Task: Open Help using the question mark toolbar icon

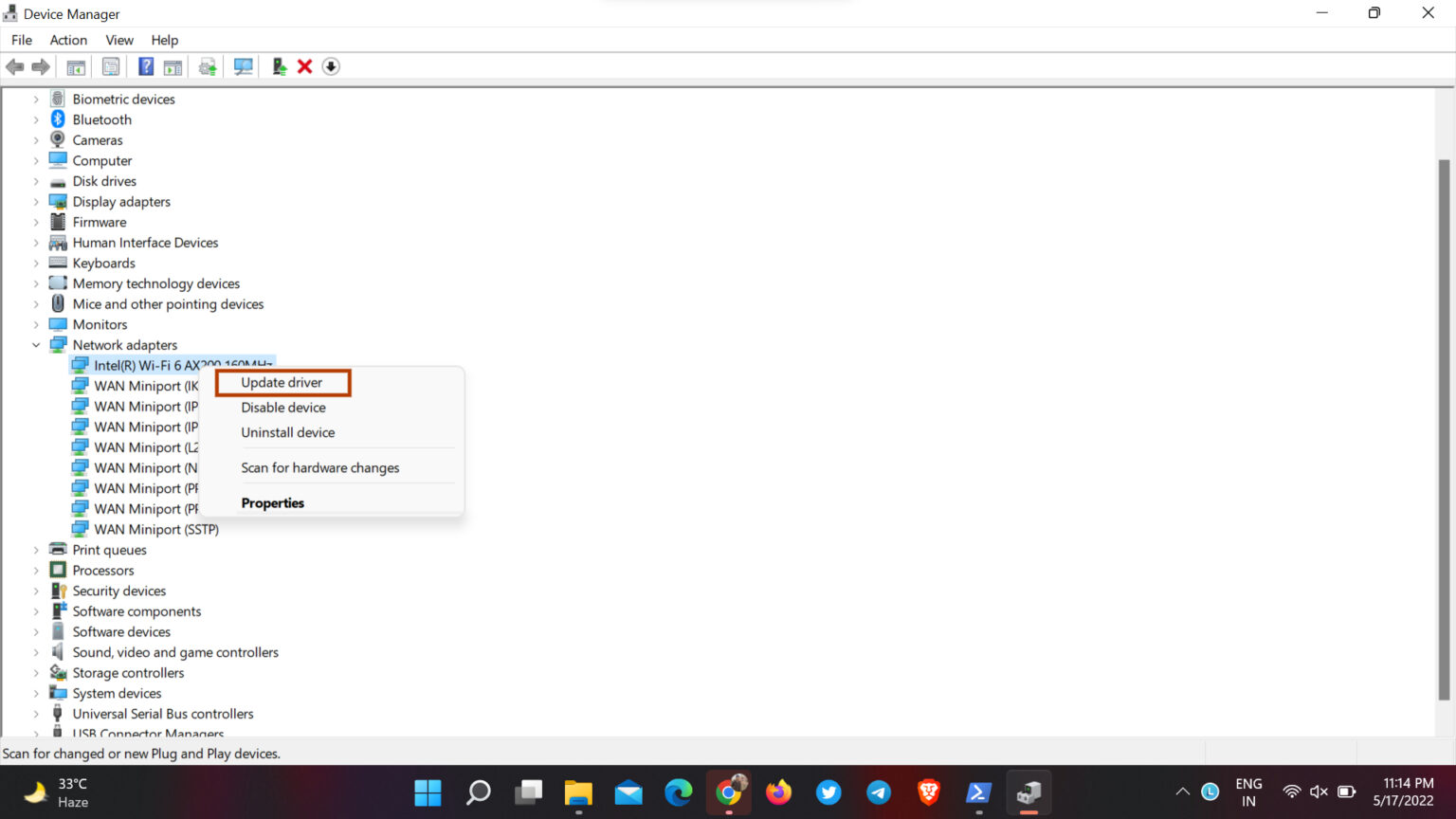Action: click(x=144, y=66)
